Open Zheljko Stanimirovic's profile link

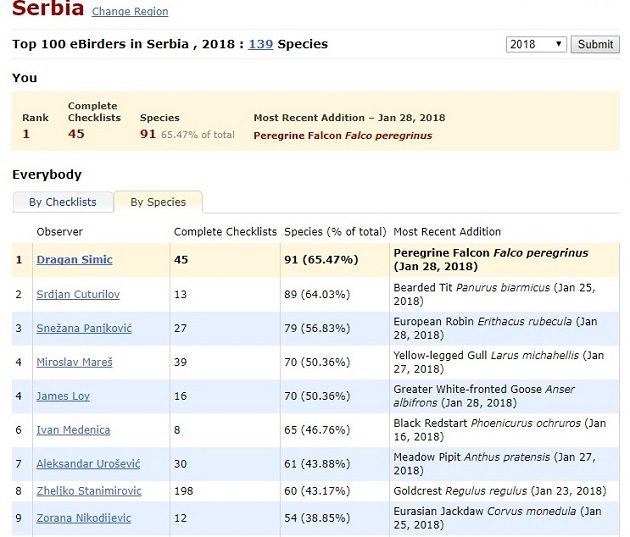coord(89,491)
